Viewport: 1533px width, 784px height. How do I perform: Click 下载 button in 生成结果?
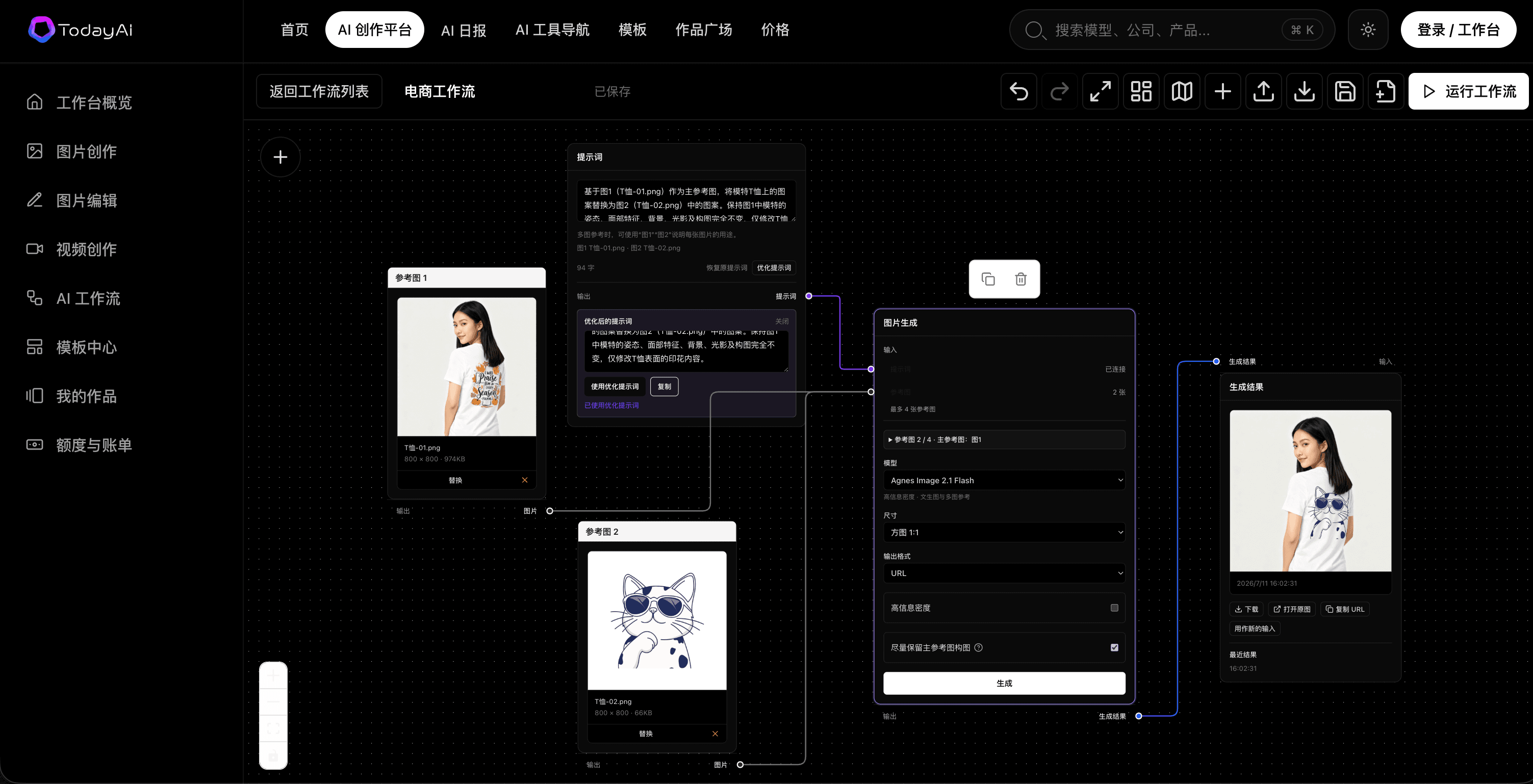point(1246,609)
